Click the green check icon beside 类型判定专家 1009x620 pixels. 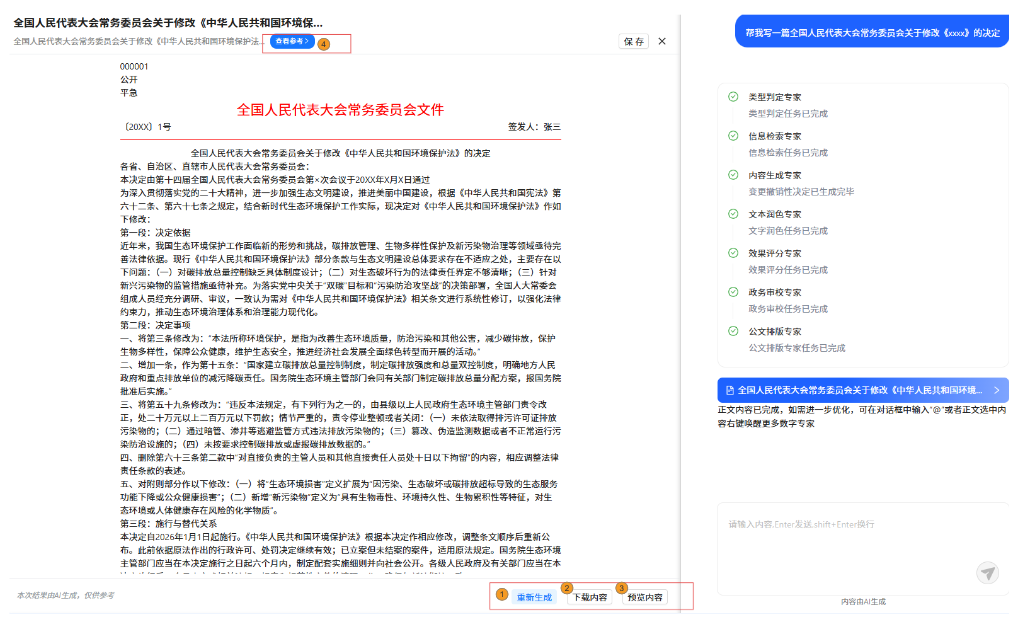pyautogui.click(x=733, y=97)
